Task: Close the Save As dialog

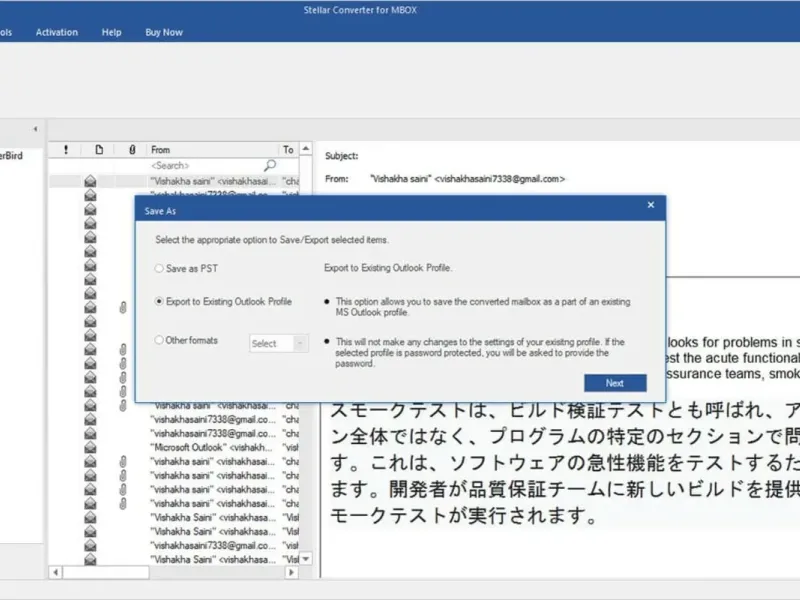Action: 651,205
